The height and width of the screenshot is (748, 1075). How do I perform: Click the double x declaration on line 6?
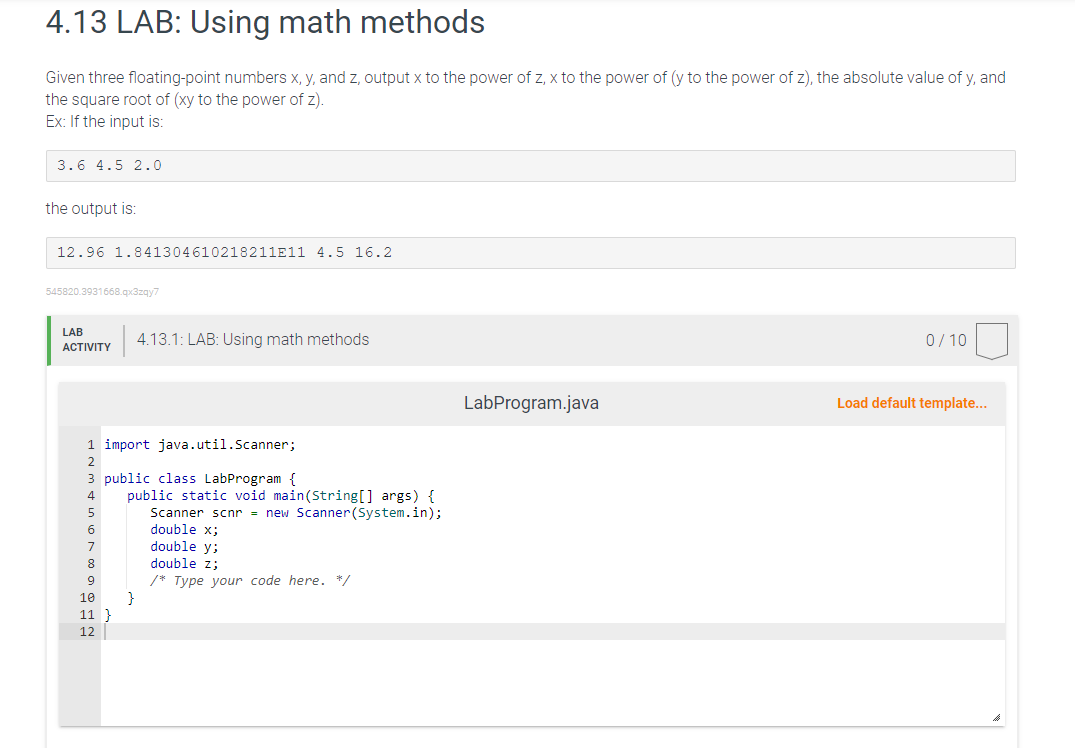click(183, 529)
